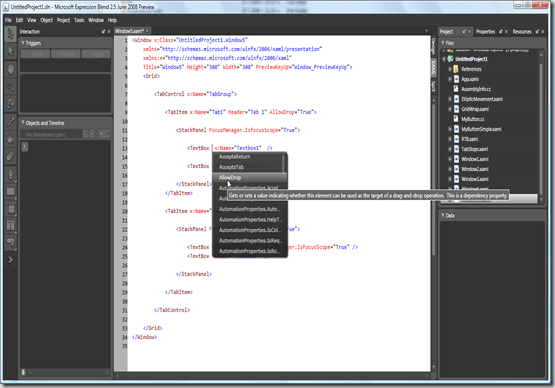Switch to the Split view tab
This screenshot has height=388, width=555.
pyautogui.click(x=433, y=86)
